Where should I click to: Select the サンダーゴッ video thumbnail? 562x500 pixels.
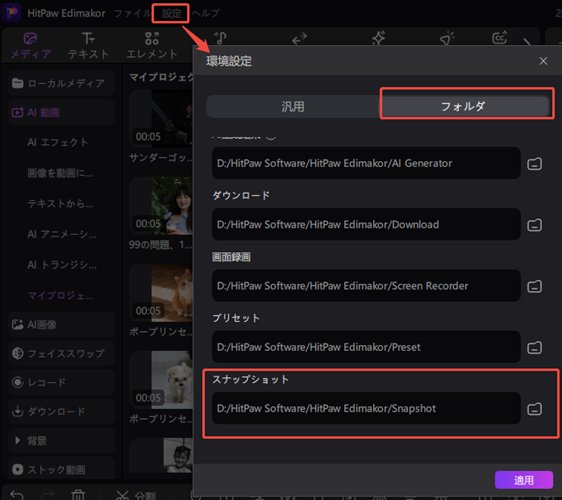click(x=161, y=118)
